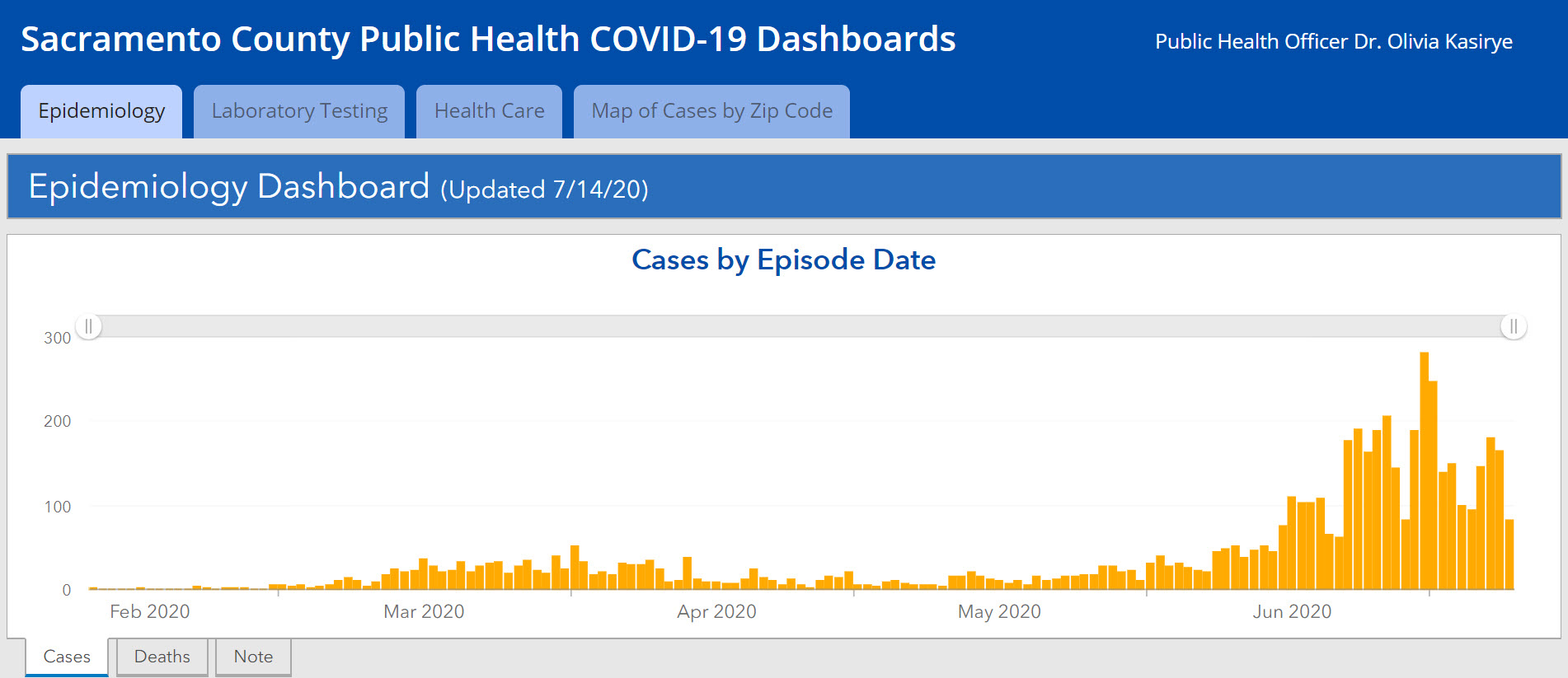The width and height of the screenshot is (1568, 678).
Task: Click the right date range slider handle
Action: coord(1514,326)
